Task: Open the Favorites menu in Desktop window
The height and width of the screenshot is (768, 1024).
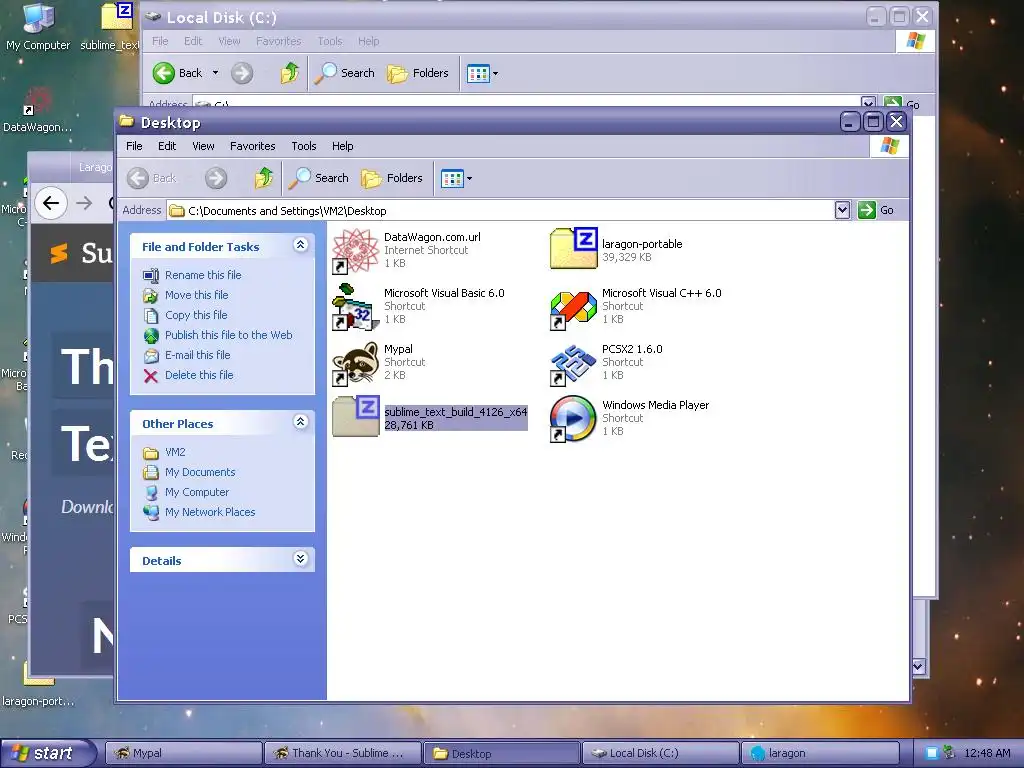Action: [x=252, y=146]
